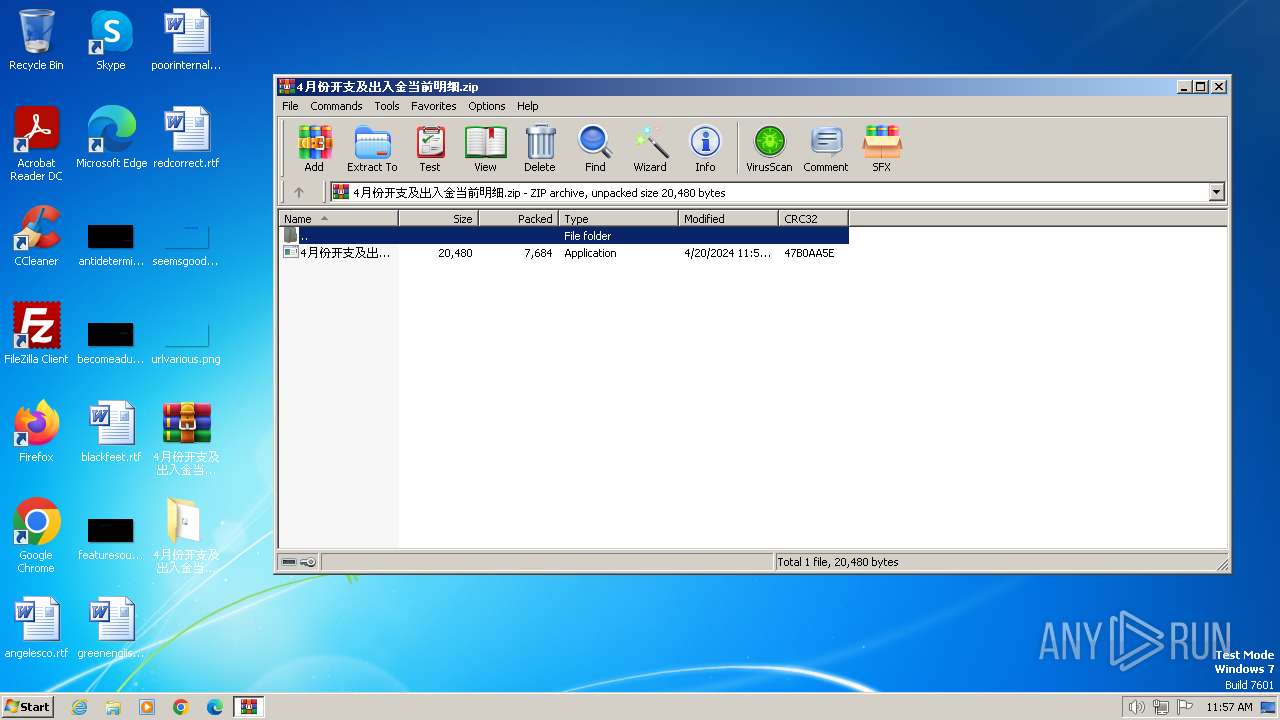Select FileZilla Client desktop icon

(36, 334)
